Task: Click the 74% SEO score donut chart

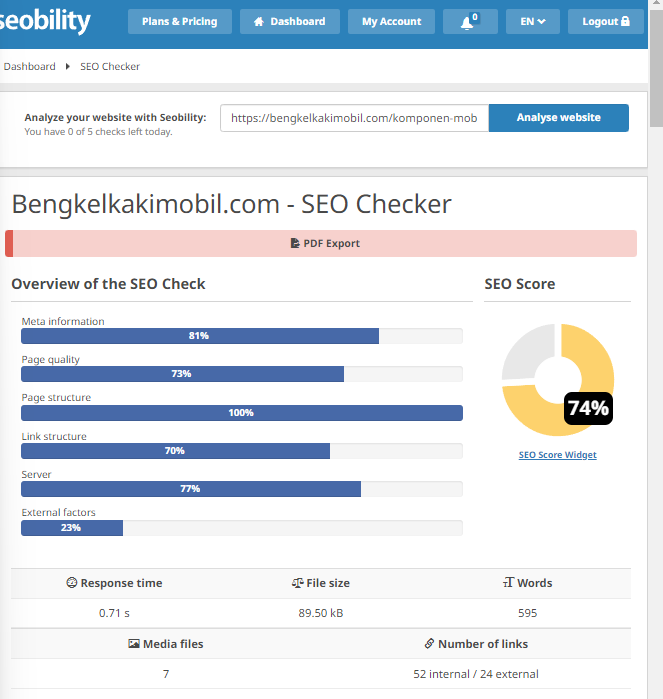Action: coord(558,380)
